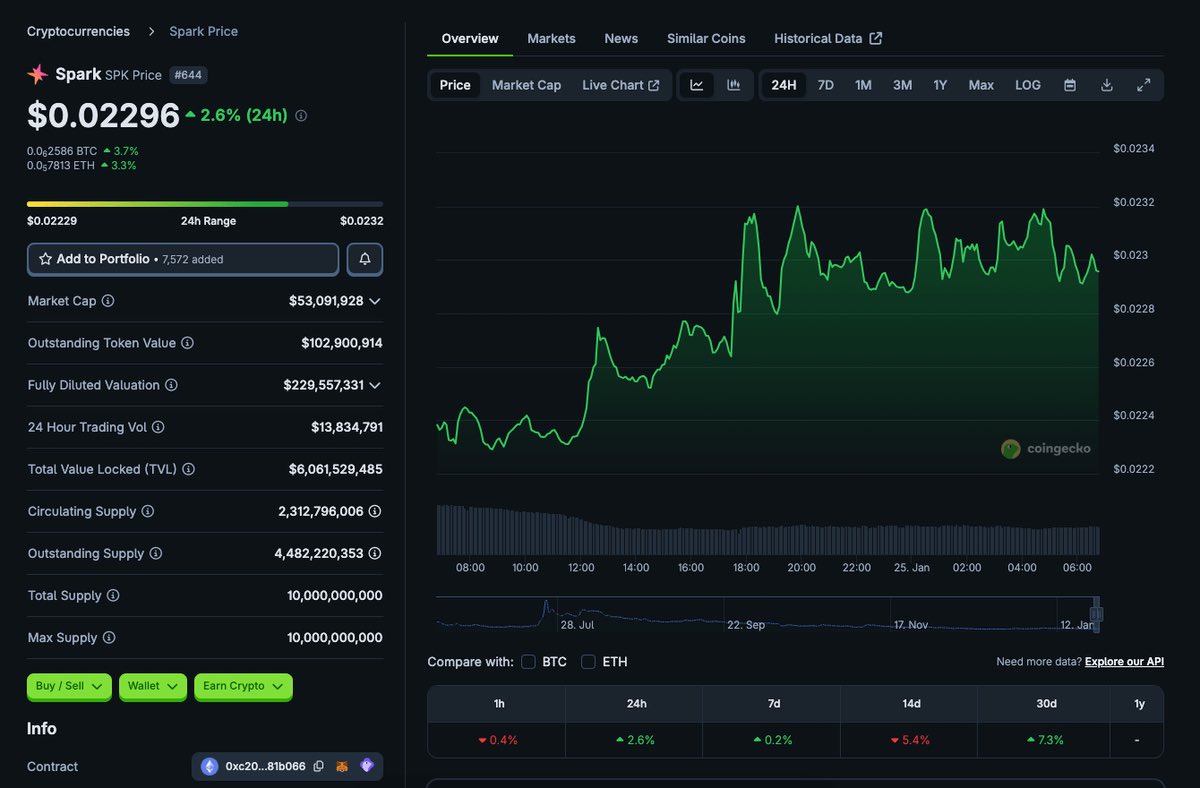Grab the navigator right range handle
The width and height of the screenshot is (1200, 788).
click(1096, 614)
